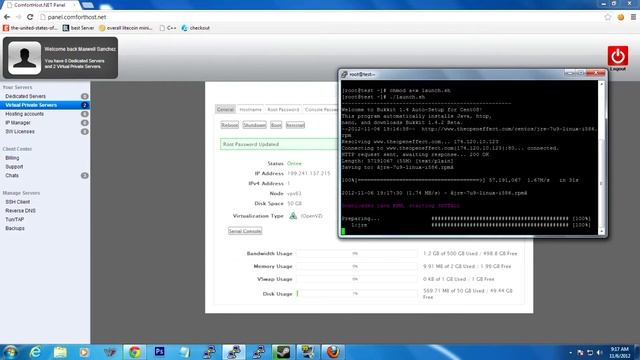The width and height of the screenshot is (640, 360).
Task: Select Virtual Private Servers in the sidebar
Action: point(45,105)
